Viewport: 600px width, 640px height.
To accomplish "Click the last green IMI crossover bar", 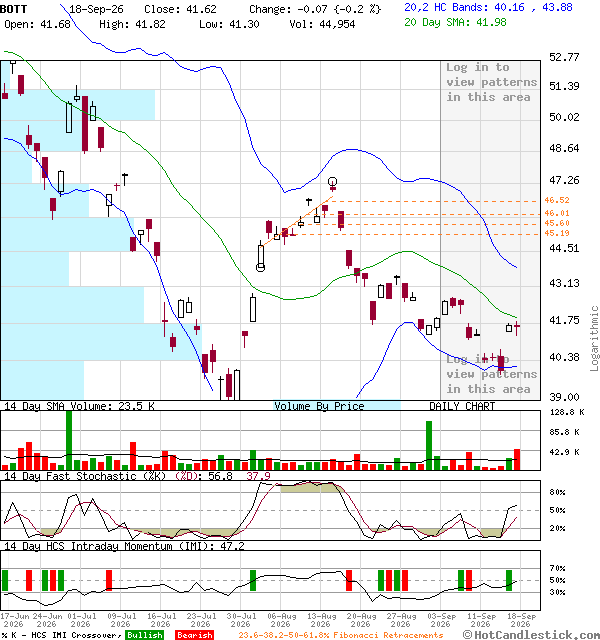I will pyautogui.click(x=509, y=580).
